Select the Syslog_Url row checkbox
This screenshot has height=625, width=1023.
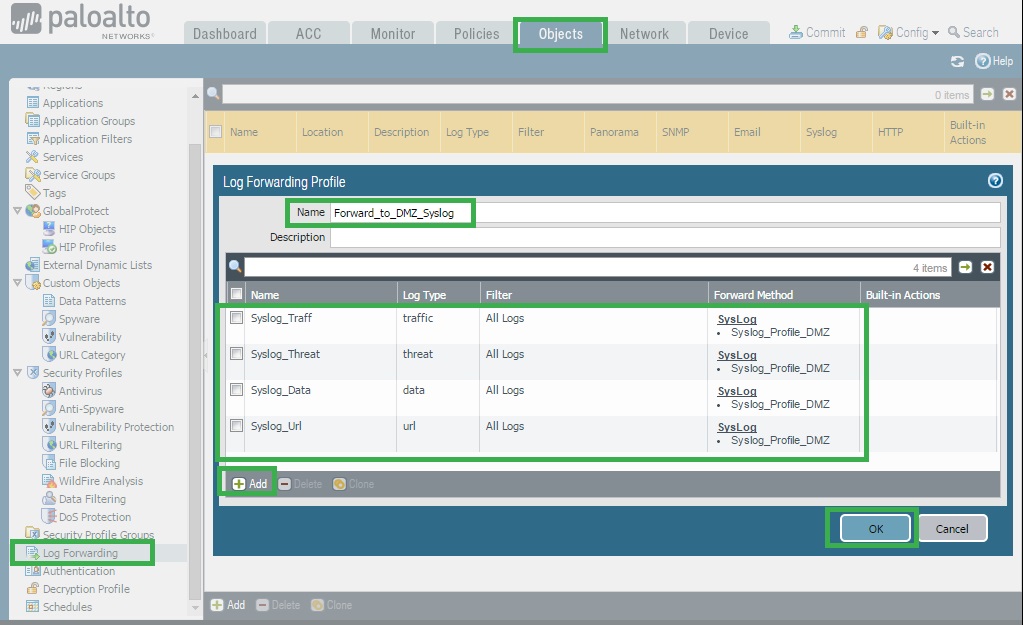coord(237,426)
